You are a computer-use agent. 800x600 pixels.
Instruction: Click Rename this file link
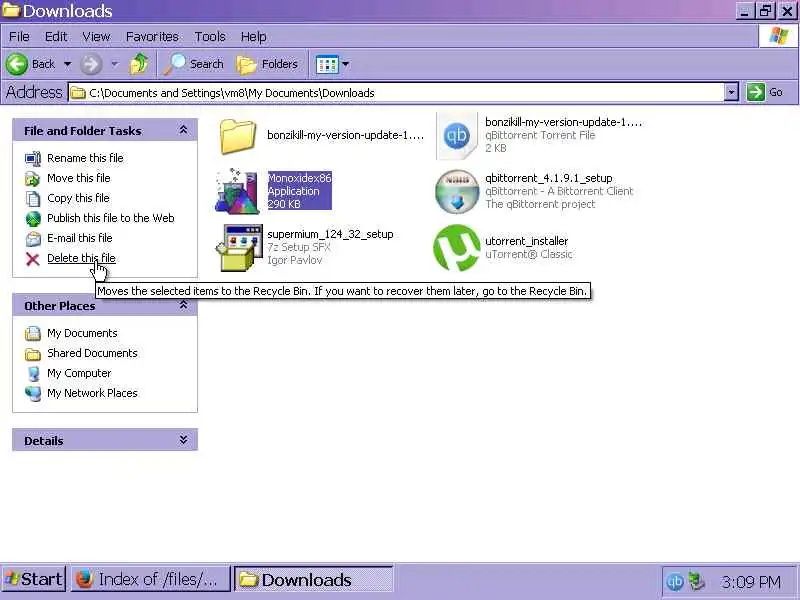[85, 158]
